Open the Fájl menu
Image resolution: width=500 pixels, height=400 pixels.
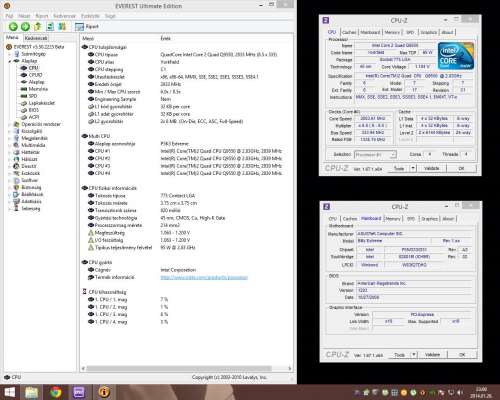[9, 16]
